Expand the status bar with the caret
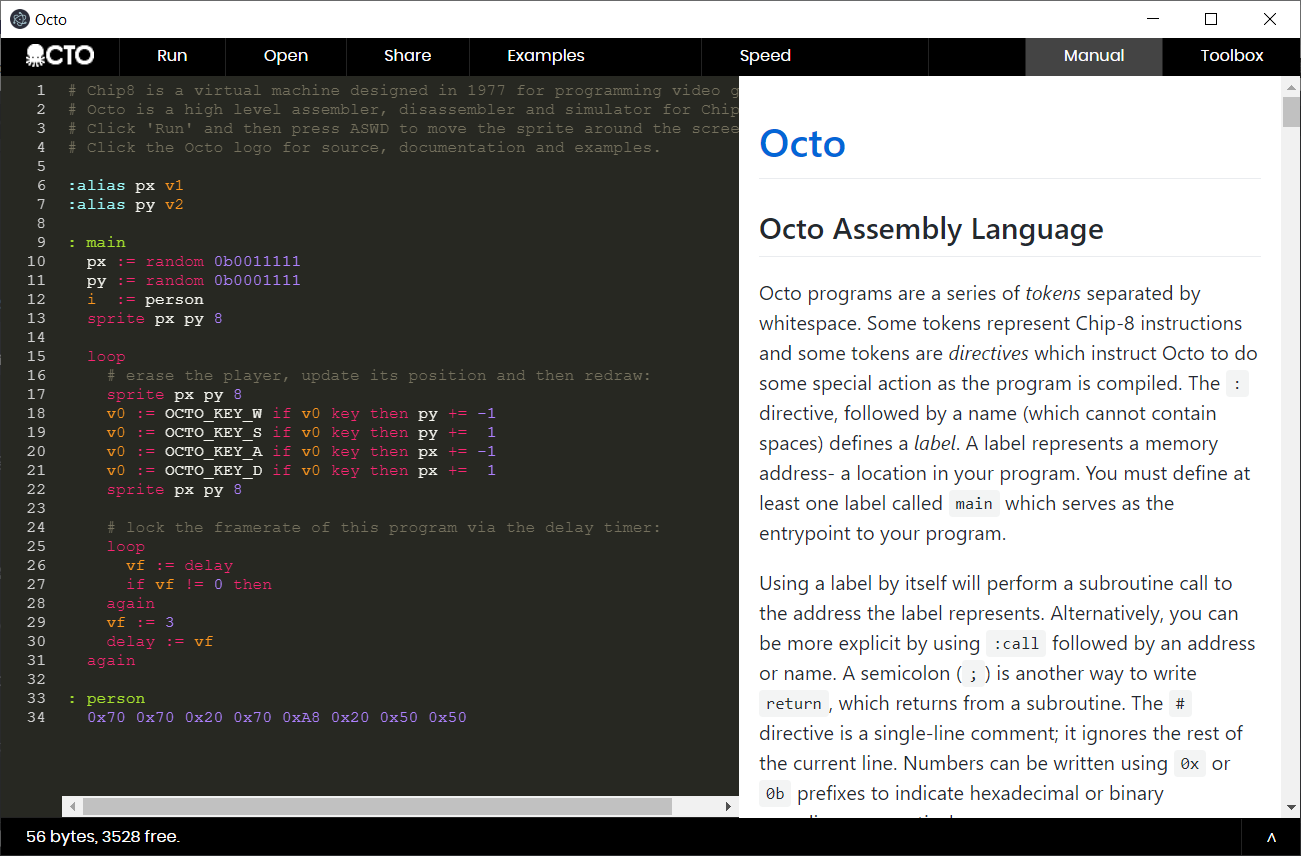The width and height of the screenshot is (1301, 856). point(1271,837)
